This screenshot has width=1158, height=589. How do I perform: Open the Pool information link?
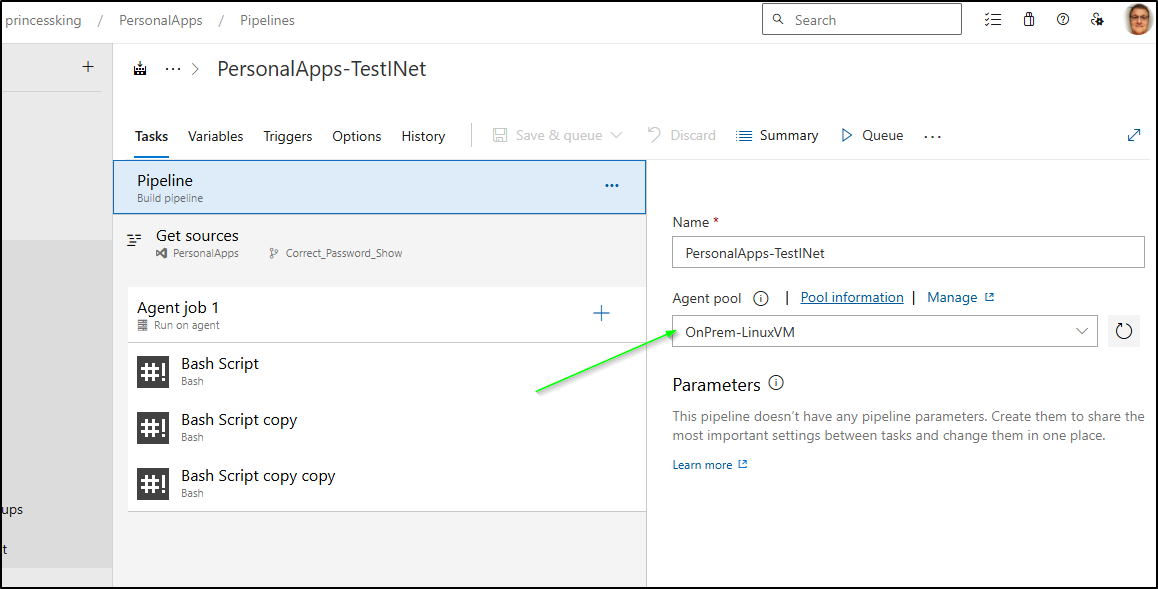click(852, 297)
